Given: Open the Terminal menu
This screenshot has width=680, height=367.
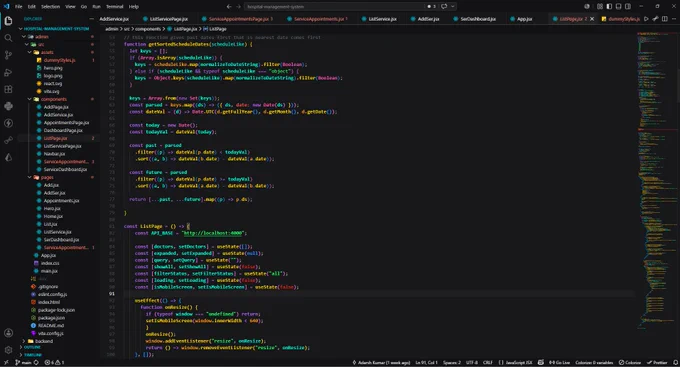Looking at the screenshot, I should pyautogui.click(x=114, y=7).
